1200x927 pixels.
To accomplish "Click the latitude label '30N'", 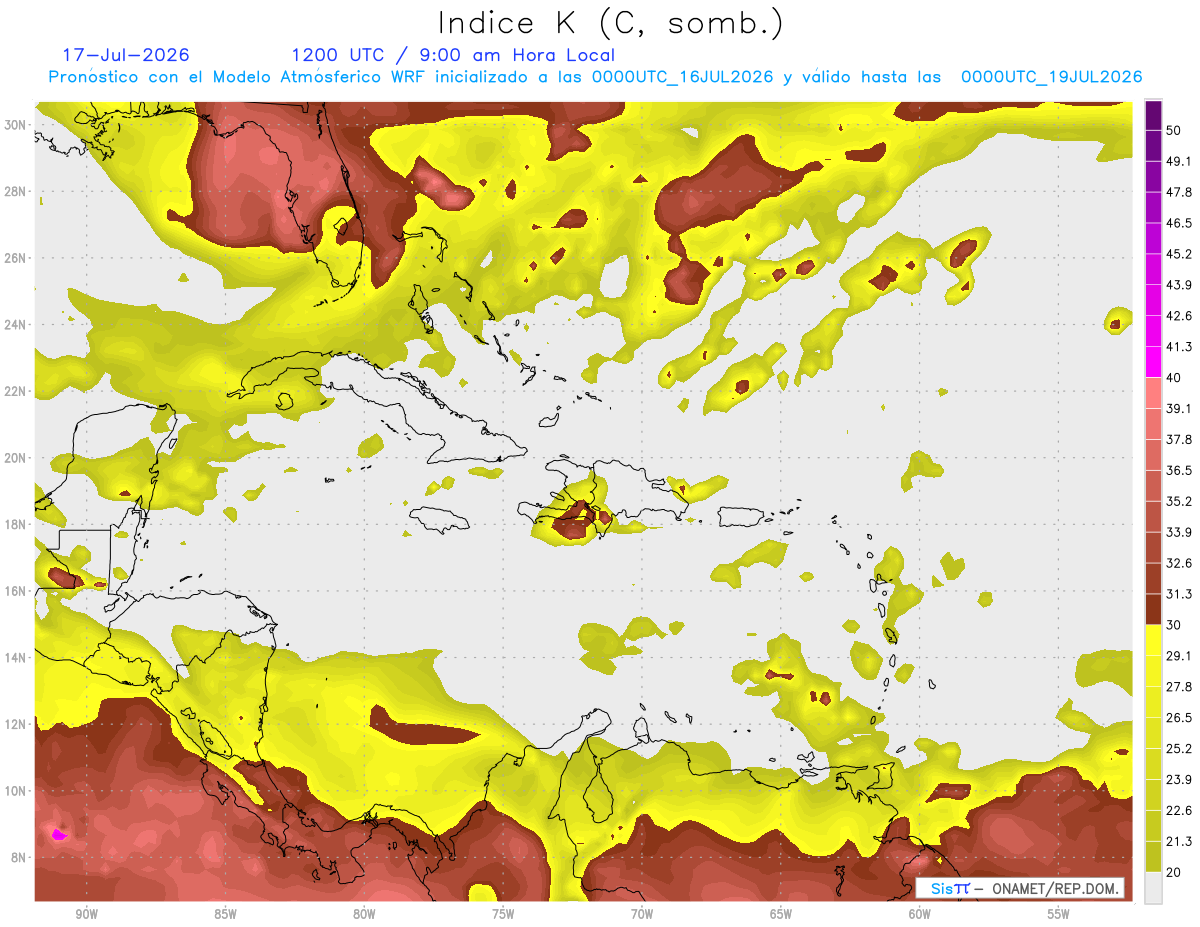I will pos(16,125).
